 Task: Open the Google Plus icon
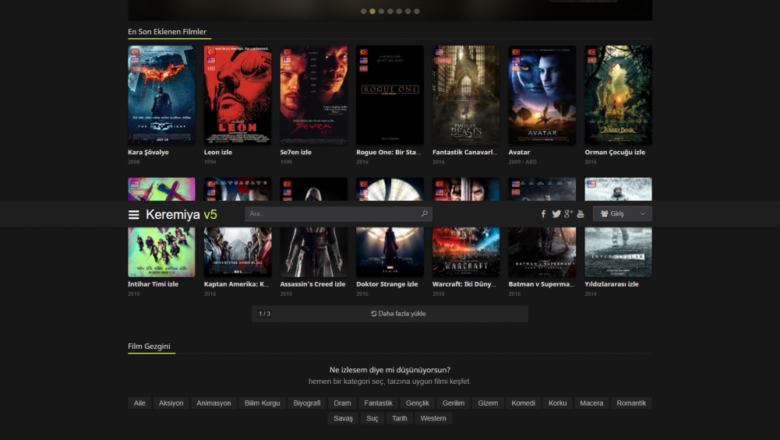[x=568, y=214]
